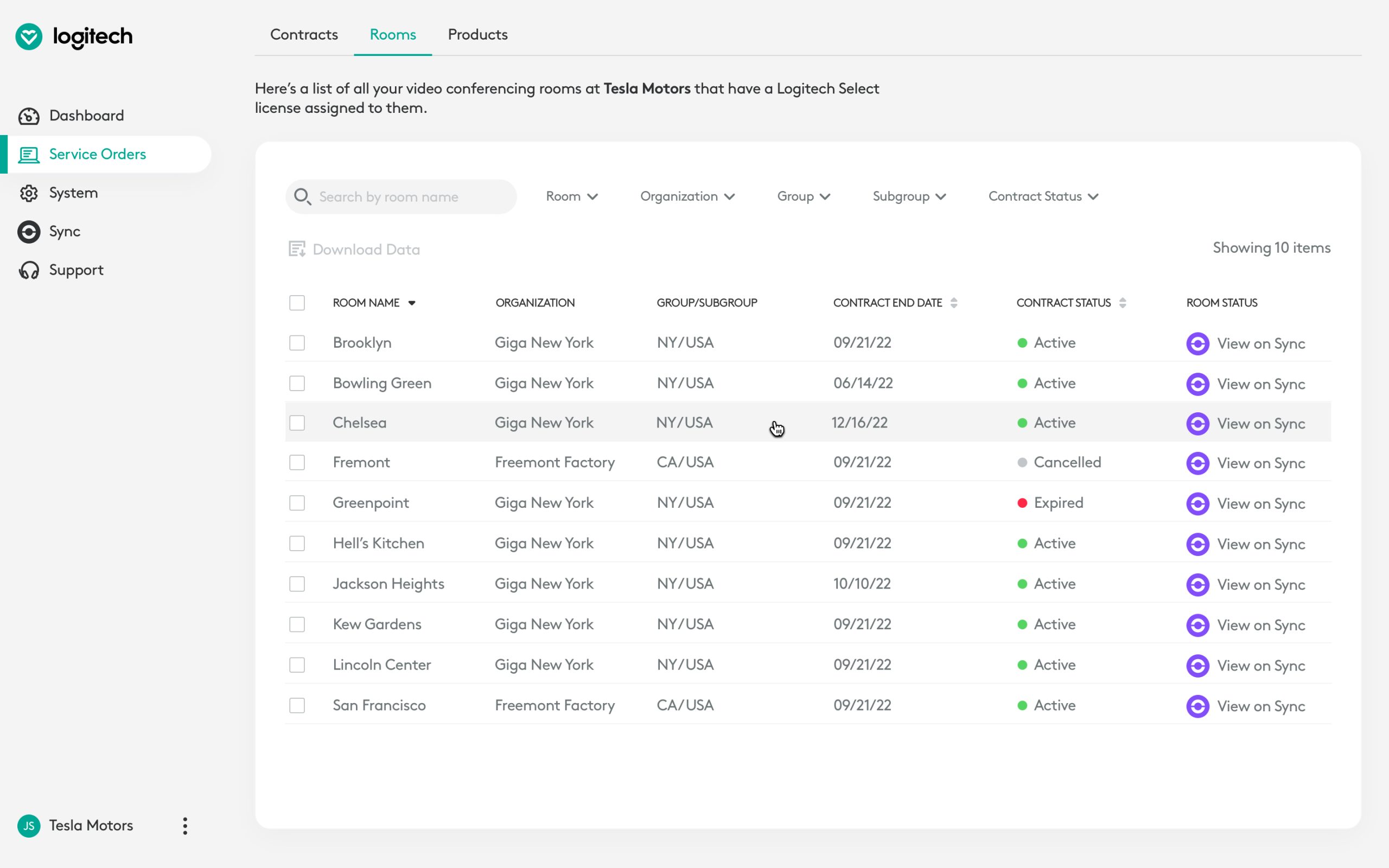The image size is (1389, 868).
Task: Click the Download Data icon
Action: (297, 249)
